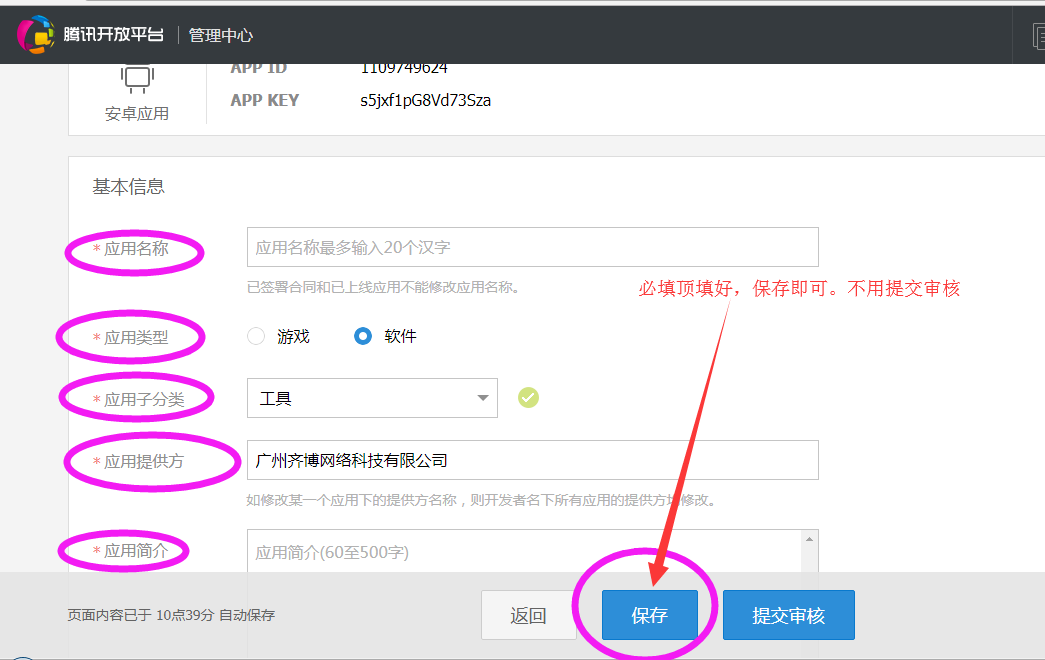Click the 应用简介 scrollbar up arrow

(810, 539)
